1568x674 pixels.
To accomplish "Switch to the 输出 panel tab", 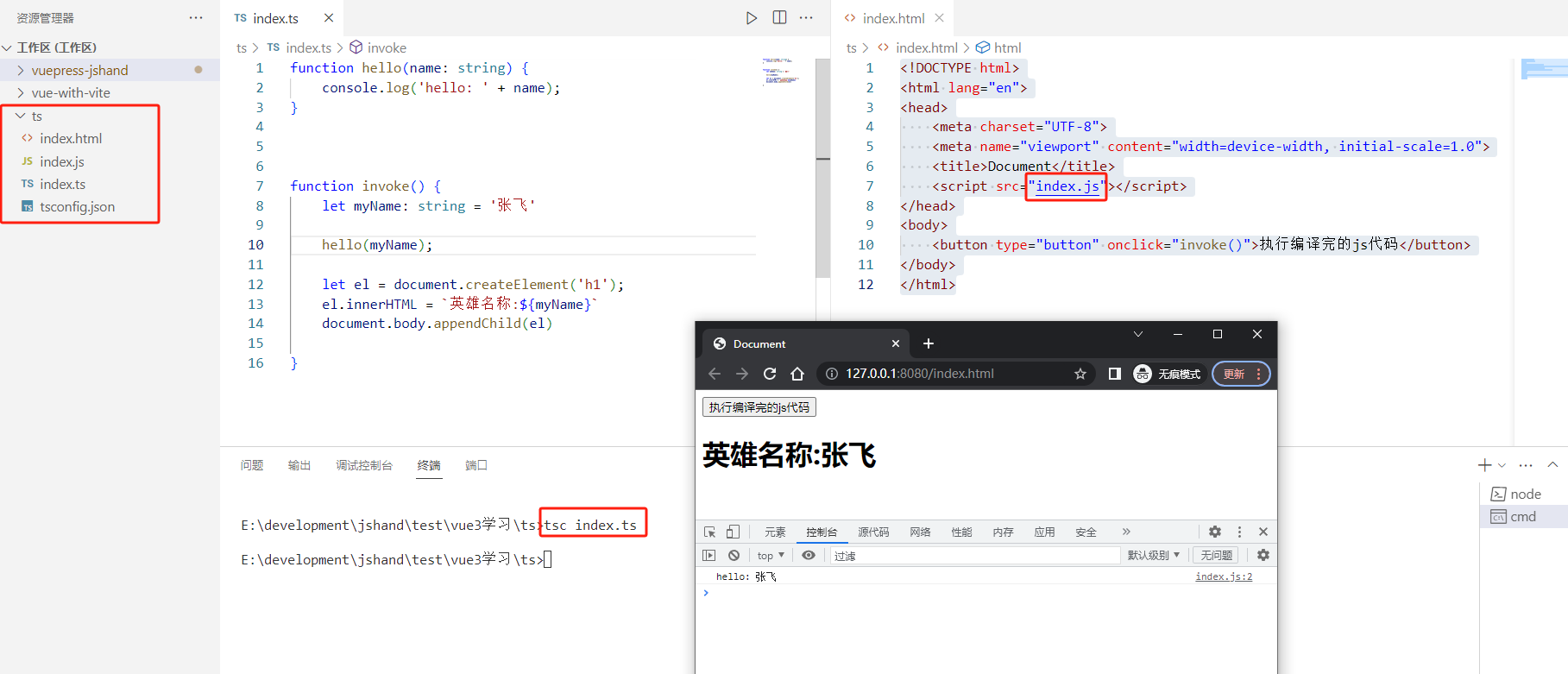I will 299,465.
